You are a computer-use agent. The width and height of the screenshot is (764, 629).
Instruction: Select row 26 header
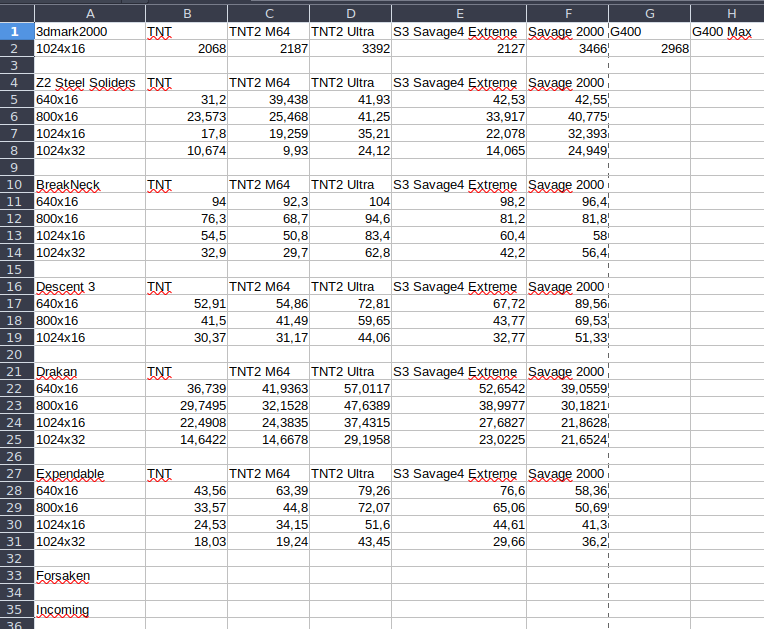pyautogui.click(x=17, y=457)
